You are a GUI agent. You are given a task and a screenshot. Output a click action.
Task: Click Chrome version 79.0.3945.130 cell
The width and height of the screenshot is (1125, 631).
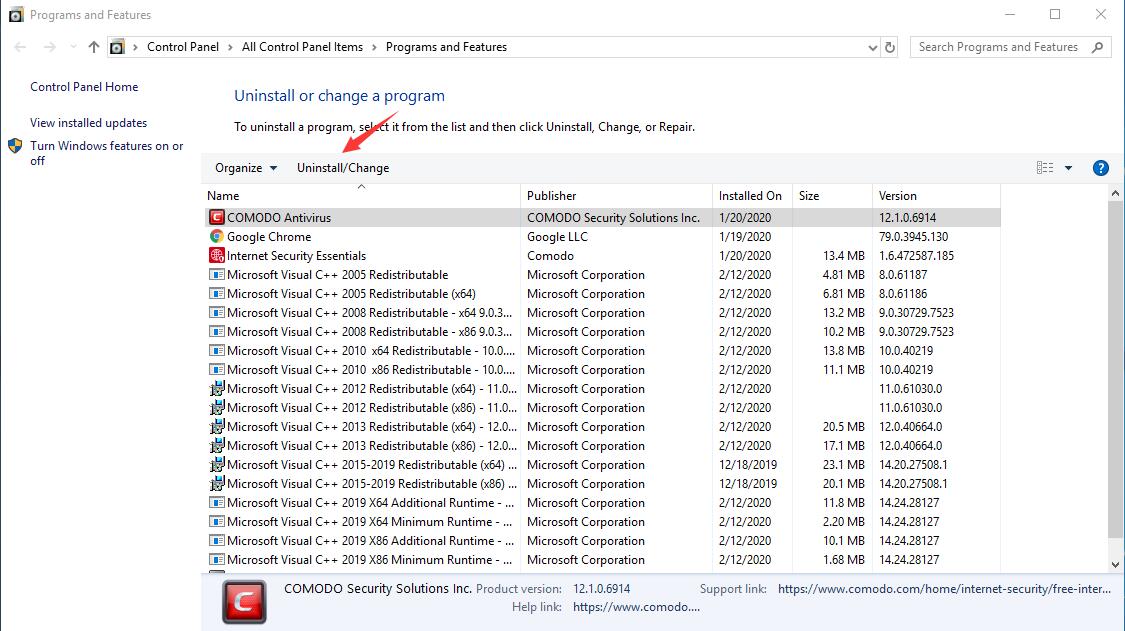pos(913,237)
